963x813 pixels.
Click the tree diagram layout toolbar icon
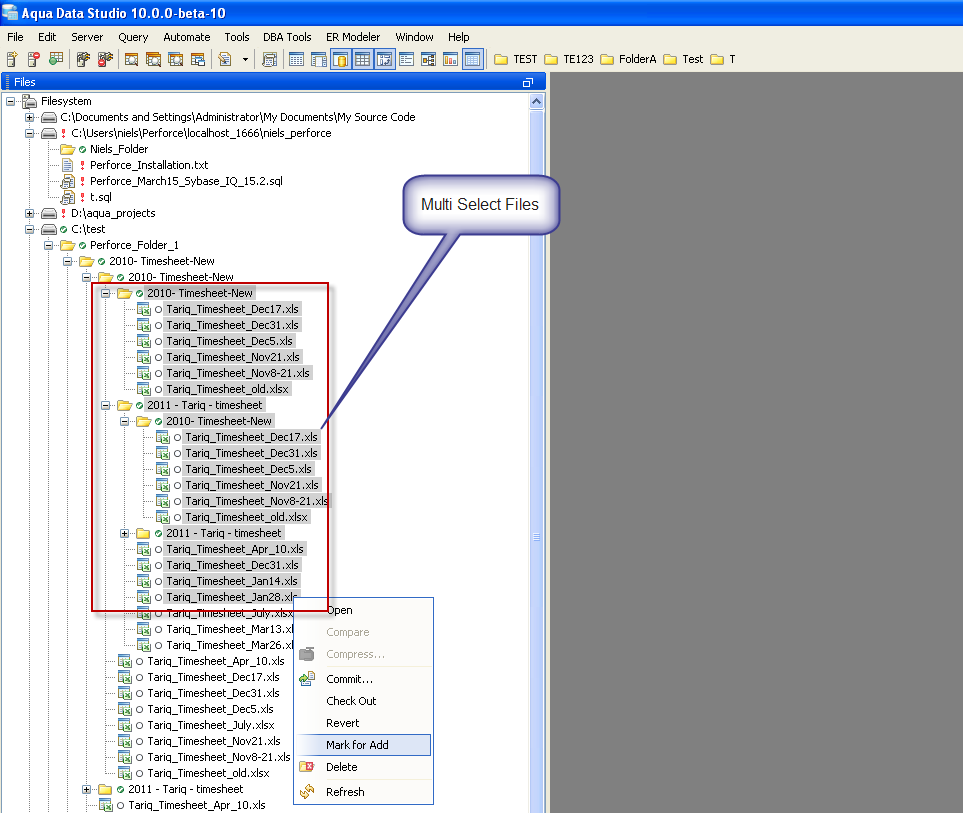click(x=429, y=59)
